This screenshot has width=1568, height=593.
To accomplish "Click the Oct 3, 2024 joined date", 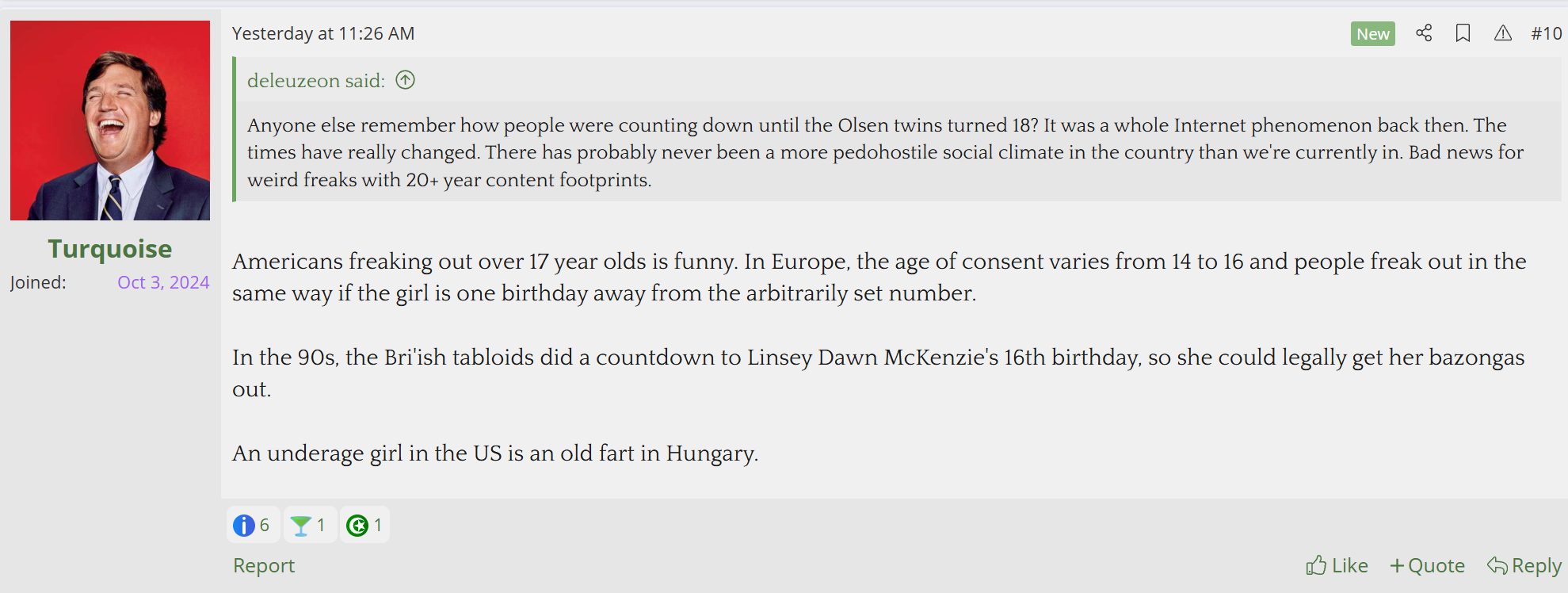I will pos(162,282).
